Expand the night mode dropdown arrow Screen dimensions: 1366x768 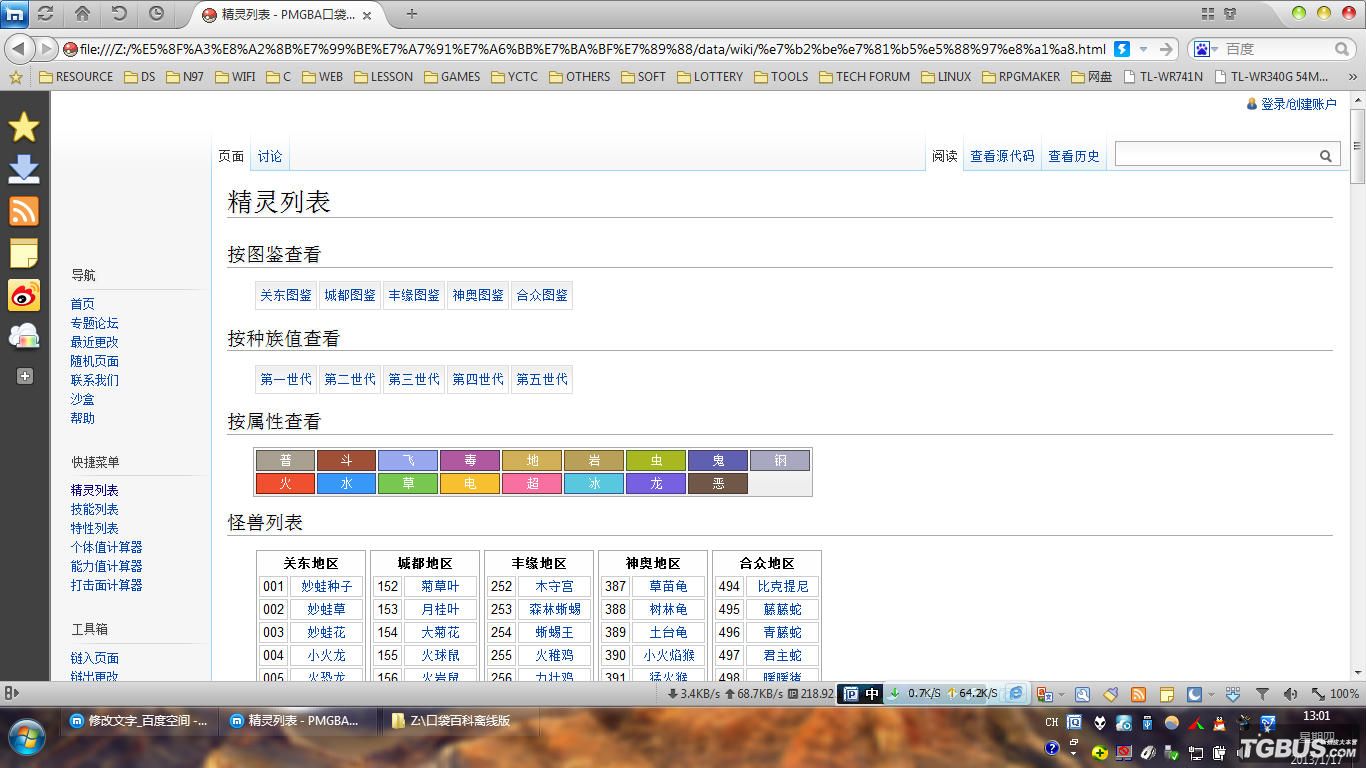[x=1210, y=693]
